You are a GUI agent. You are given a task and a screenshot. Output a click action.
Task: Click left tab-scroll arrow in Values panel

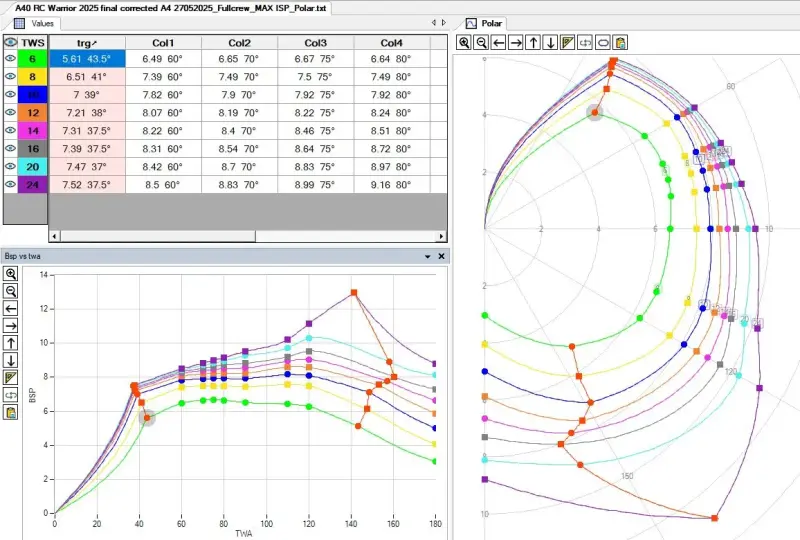click(432, 22)
